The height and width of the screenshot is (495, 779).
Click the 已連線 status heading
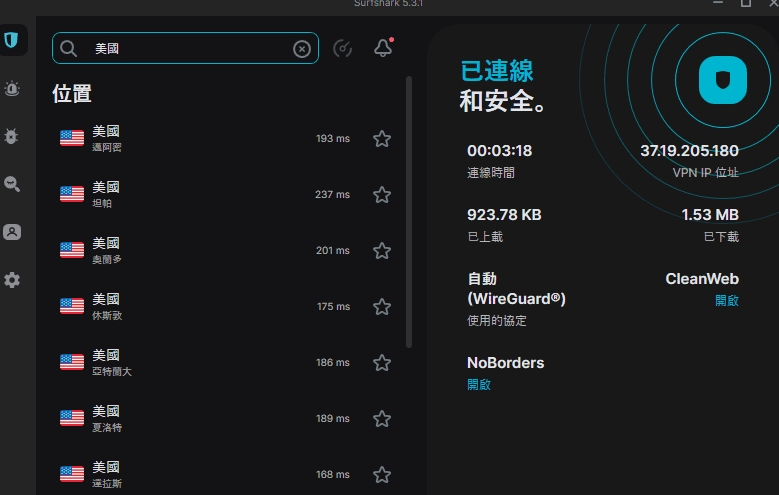tap(496, 71)
